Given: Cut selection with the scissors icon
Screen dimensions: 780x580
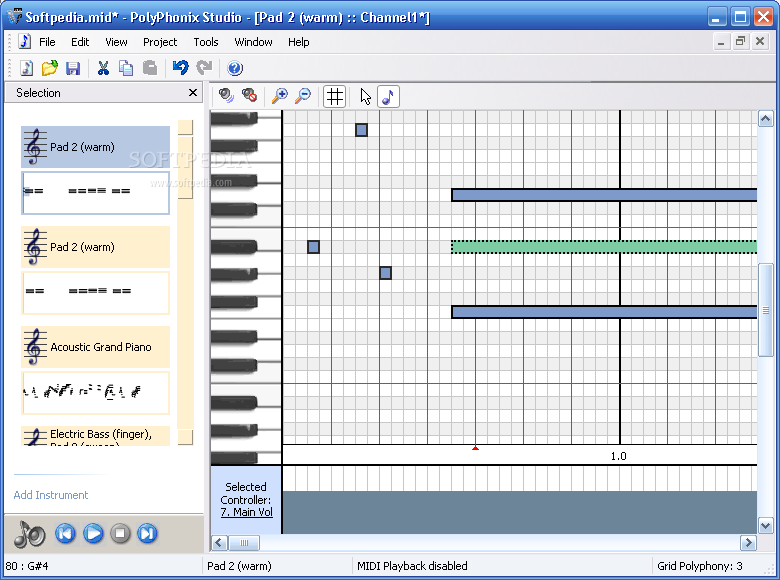Looking at the screenshot, I should 103,68.
